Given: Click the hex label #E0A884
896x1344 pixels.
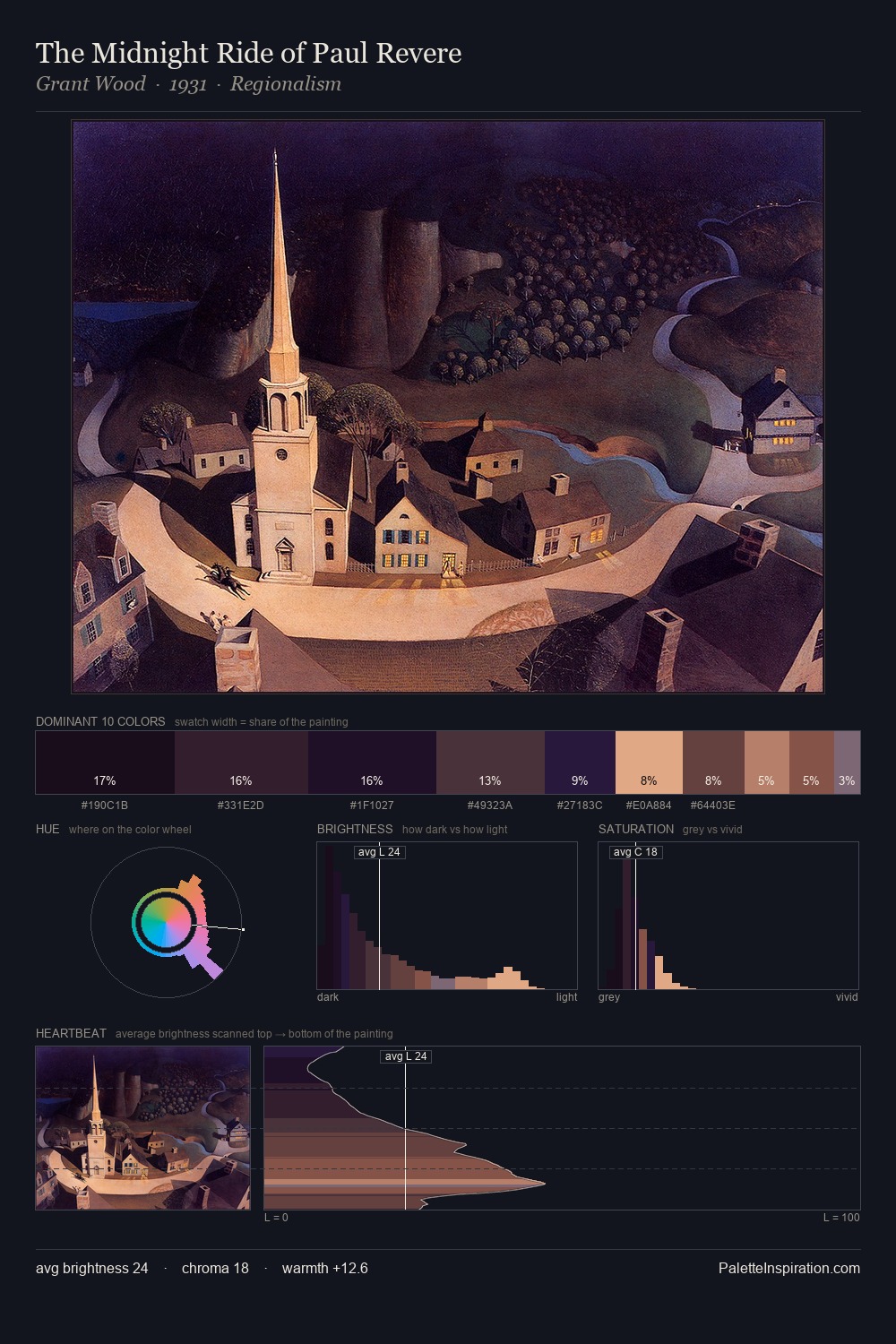Looking at the screenshot, I should [x=649, y=806].
